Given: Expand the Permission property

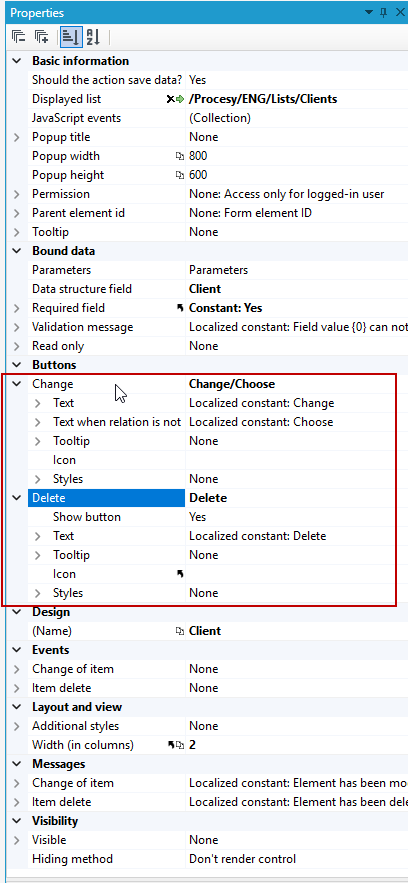Looking at the screenshot, I should click(17, 194).
